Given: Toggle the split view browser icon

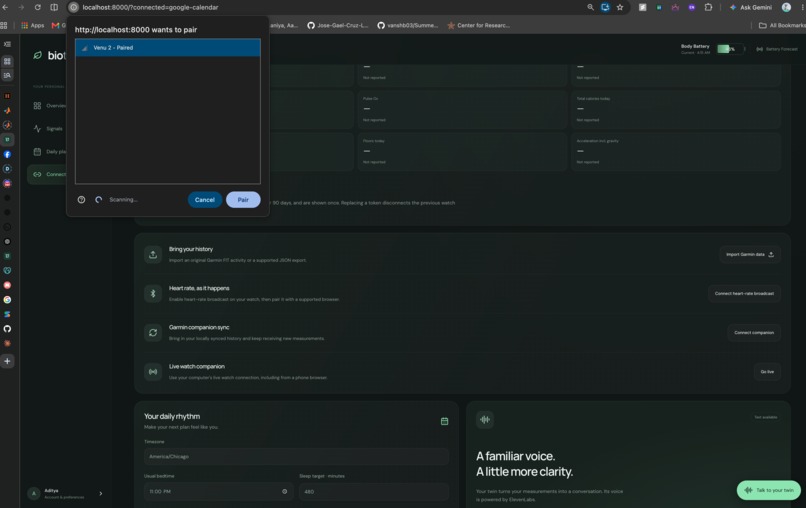Looking at the screenshot, I should click(54, 7).
